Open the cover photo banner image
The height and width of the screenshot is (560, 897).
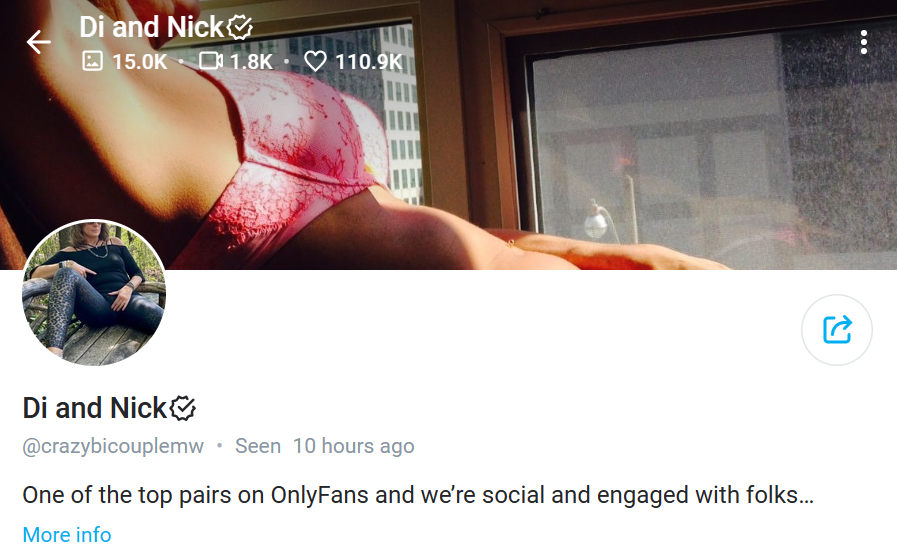click(x=448, y=134)
